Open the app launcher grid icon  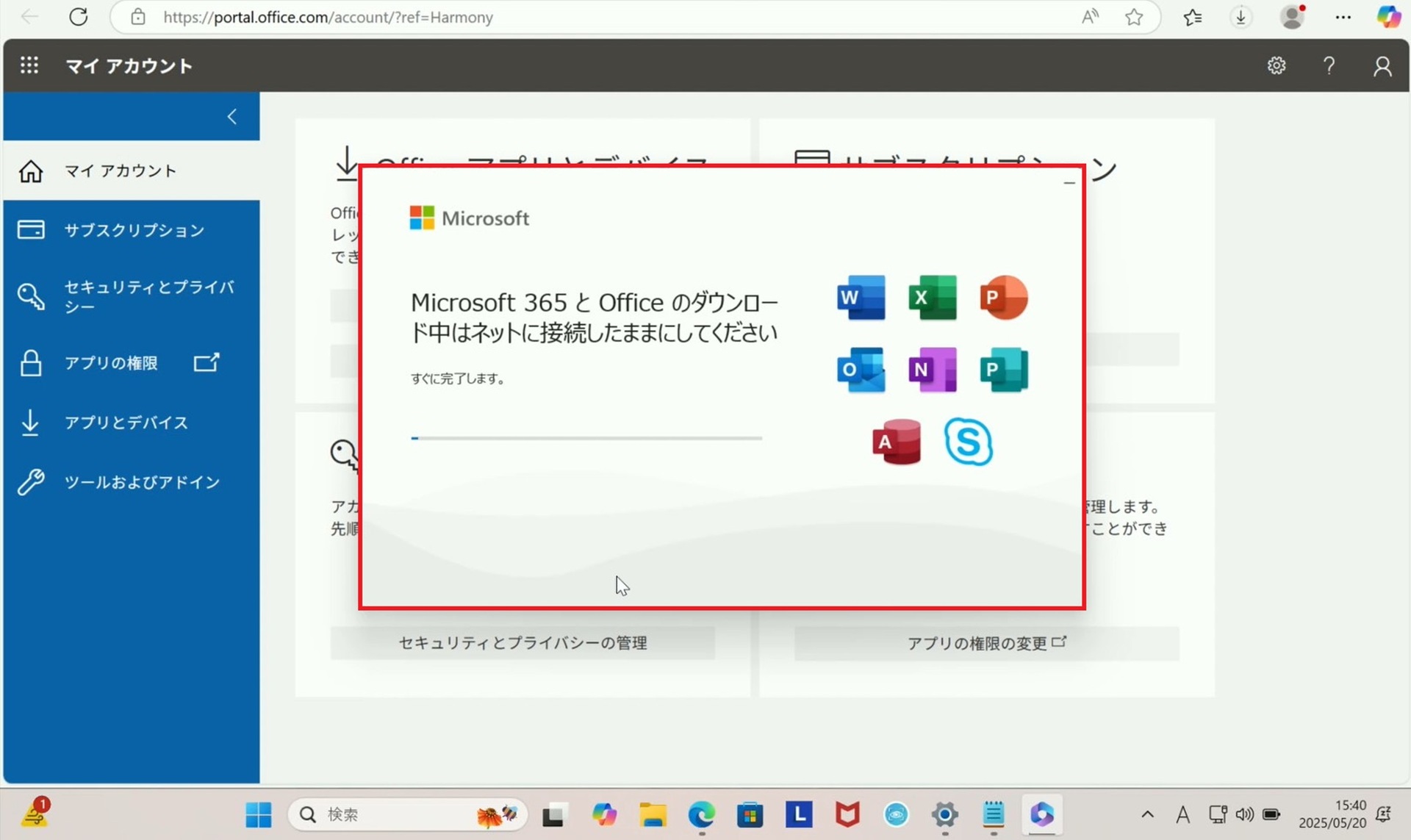pyautogui.click(x=29, y=65)
